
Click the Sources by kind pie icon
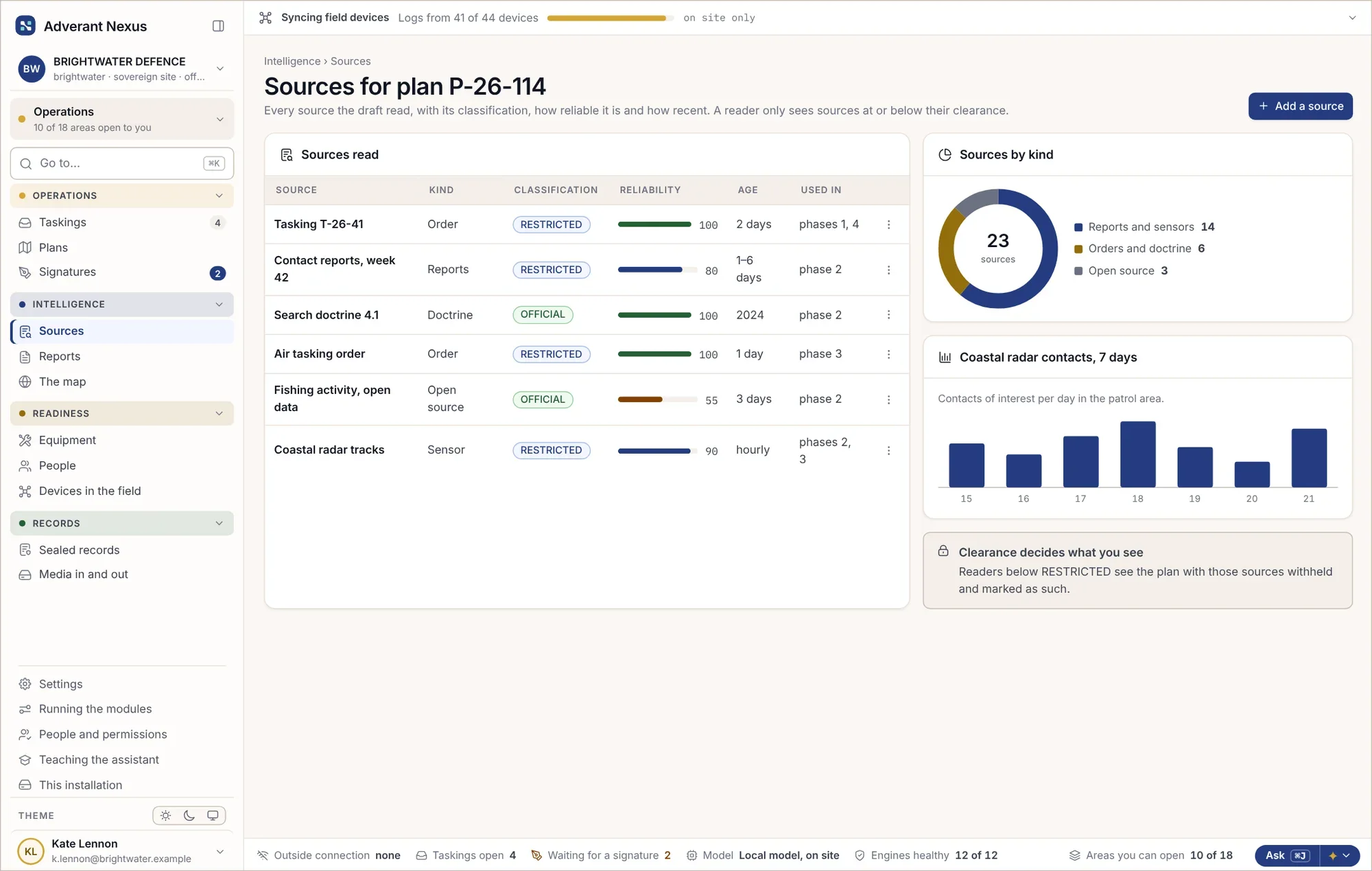[x=945, y=155]
